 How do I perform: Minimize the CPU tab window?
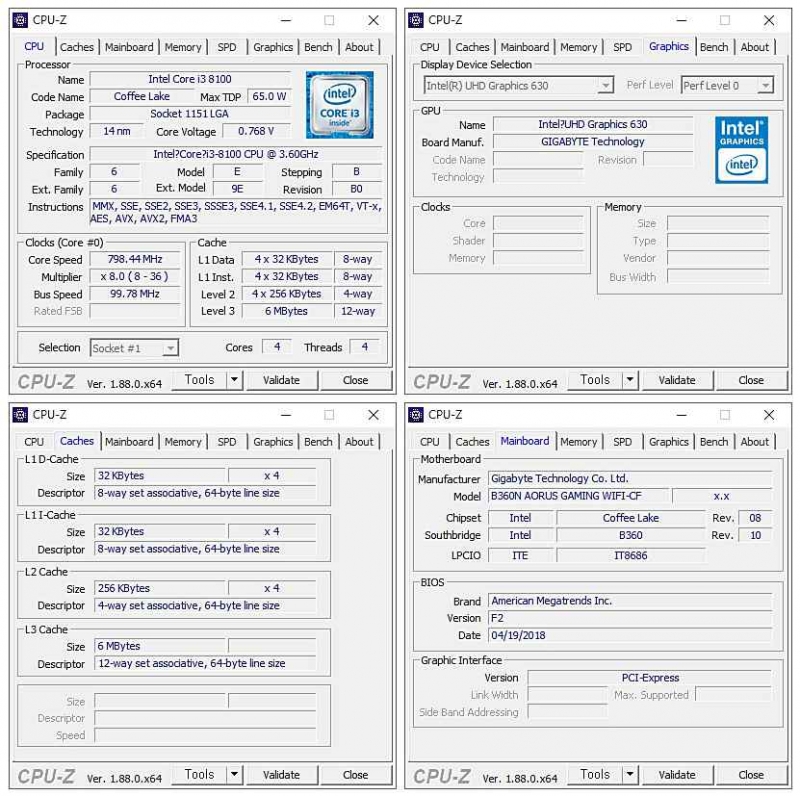(286, 20)
